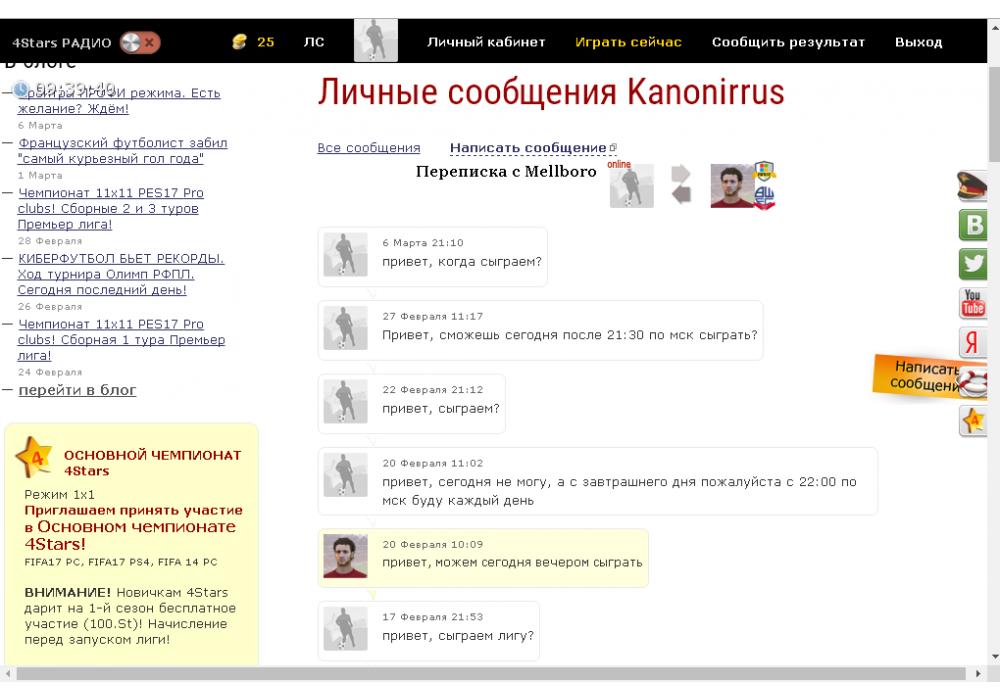Toggle the 4Stars Radio switch
Viewport: 1000px width, 700px height.
[139, 42]
